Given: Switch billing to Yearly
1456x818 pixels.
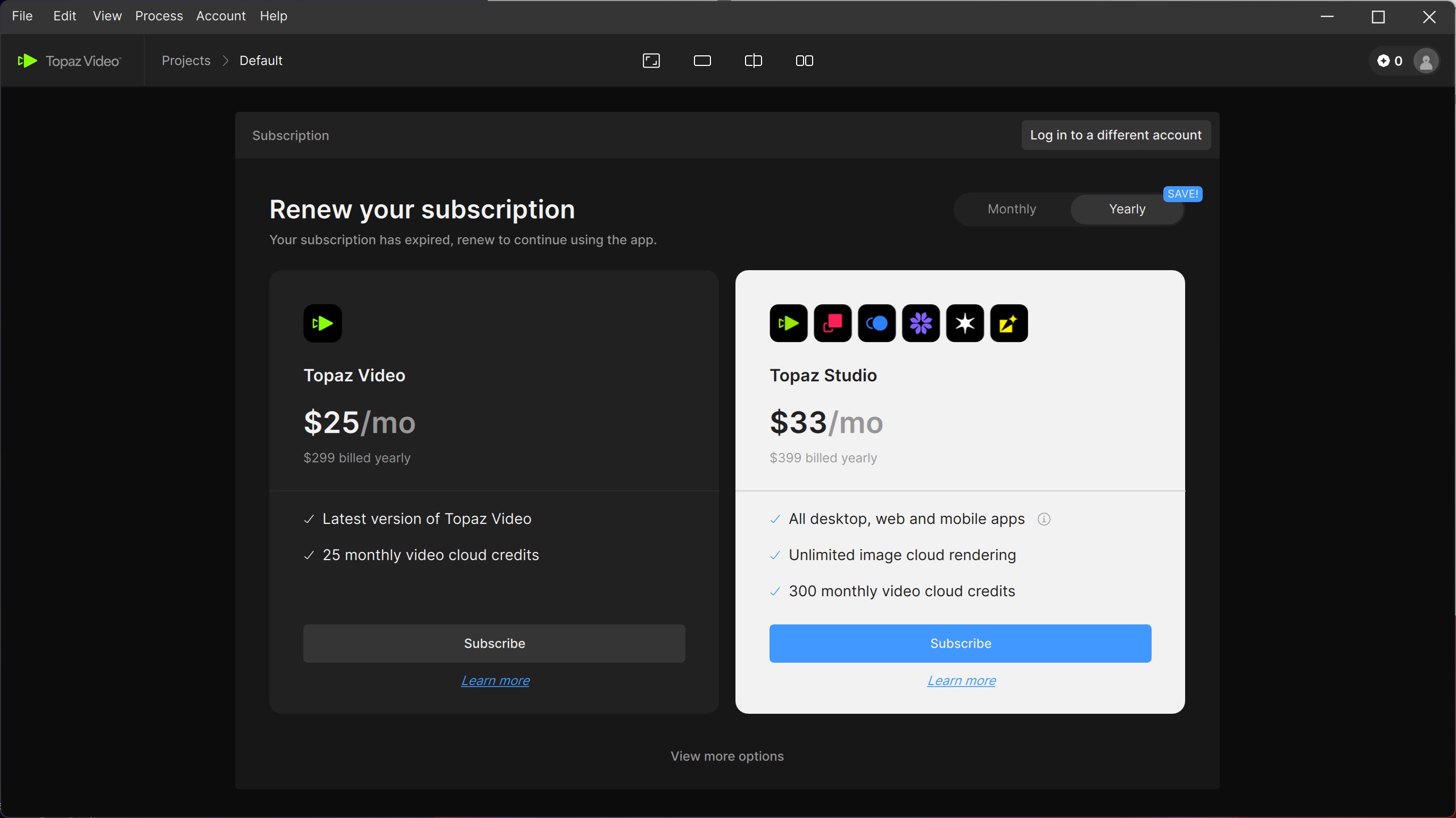Looking at the screenshot, I should point(1127,209).
